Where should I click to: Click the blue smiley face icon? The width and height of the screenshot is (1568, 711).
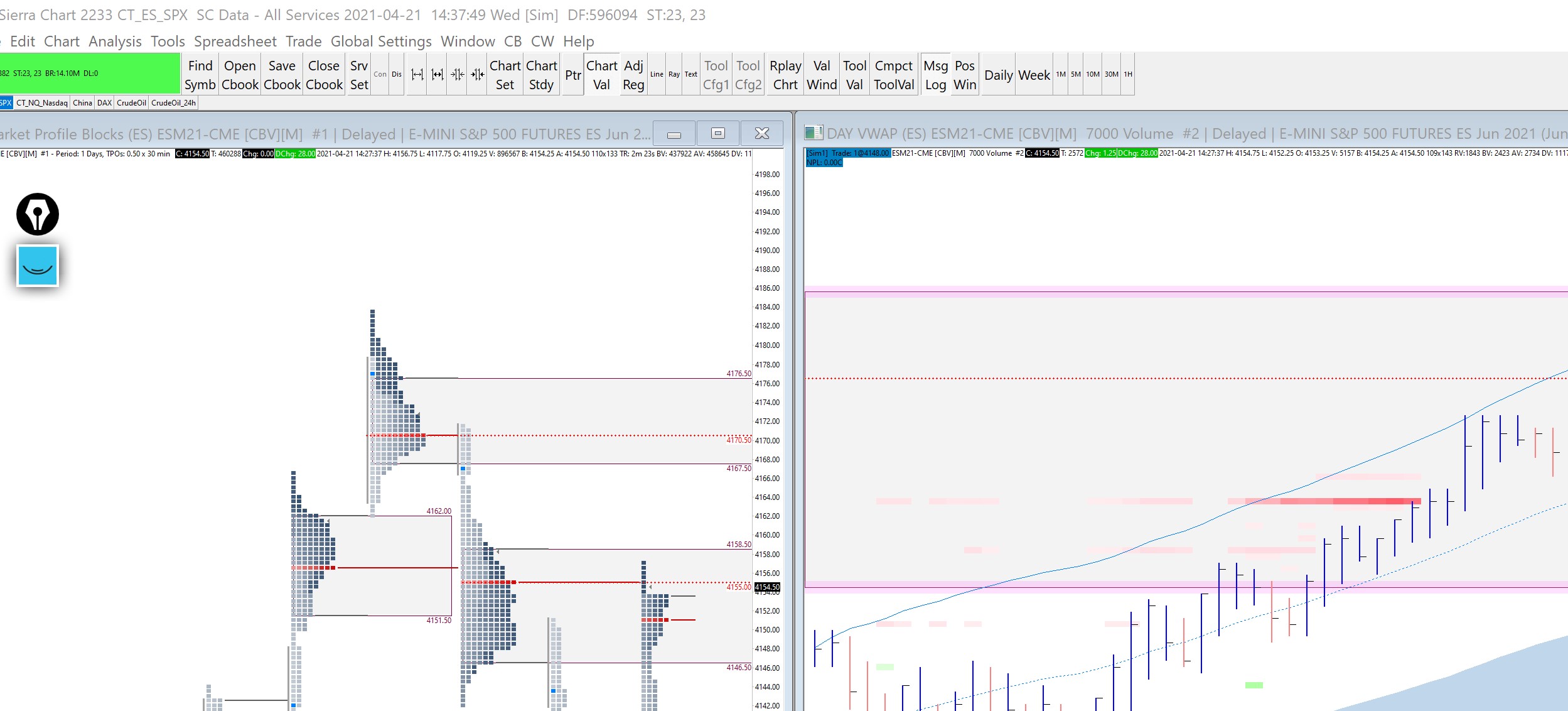pyautogui.click(x=38, y=266)
